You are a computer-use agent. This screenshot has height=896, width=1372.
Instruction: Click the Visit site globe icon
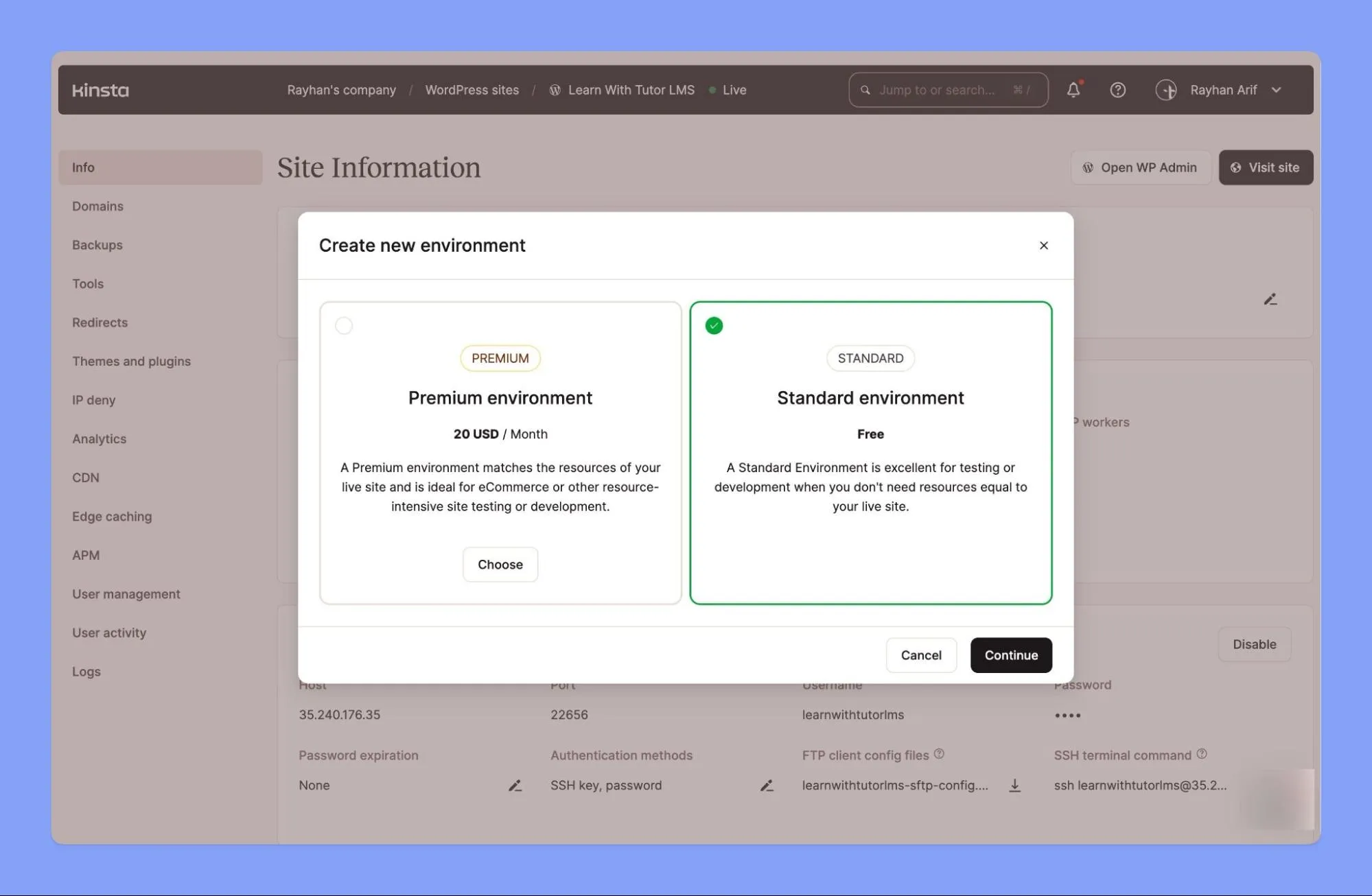pyautogui.click(x=1237, y=167)
